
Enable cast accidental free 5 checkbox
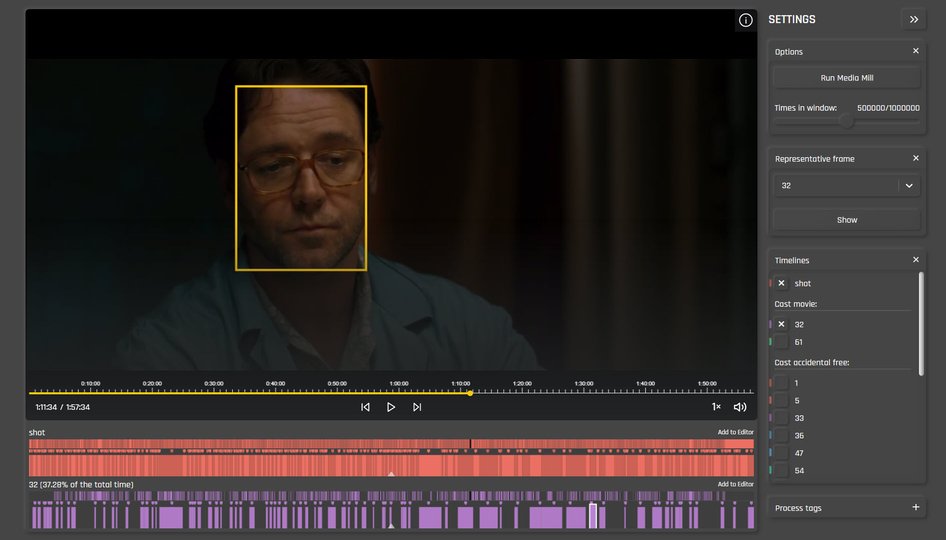pyautogui.click(x=781, y=400)
